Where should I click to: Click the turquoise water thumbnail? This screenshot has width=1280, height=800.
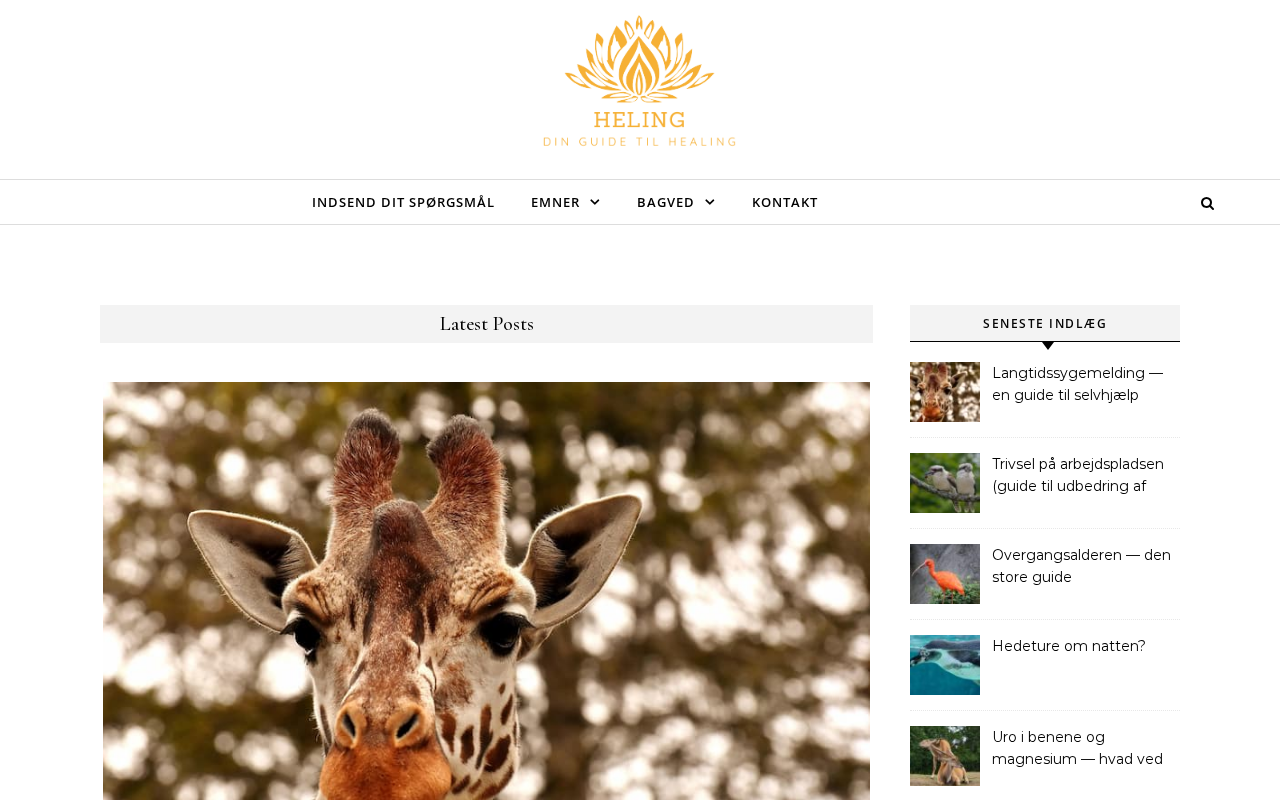pos(945,665)
